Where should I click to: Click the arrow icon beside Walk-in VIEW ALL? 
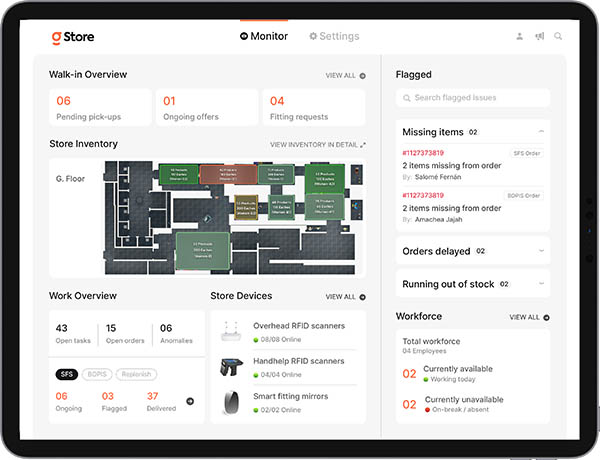click(x=362, y=76)
